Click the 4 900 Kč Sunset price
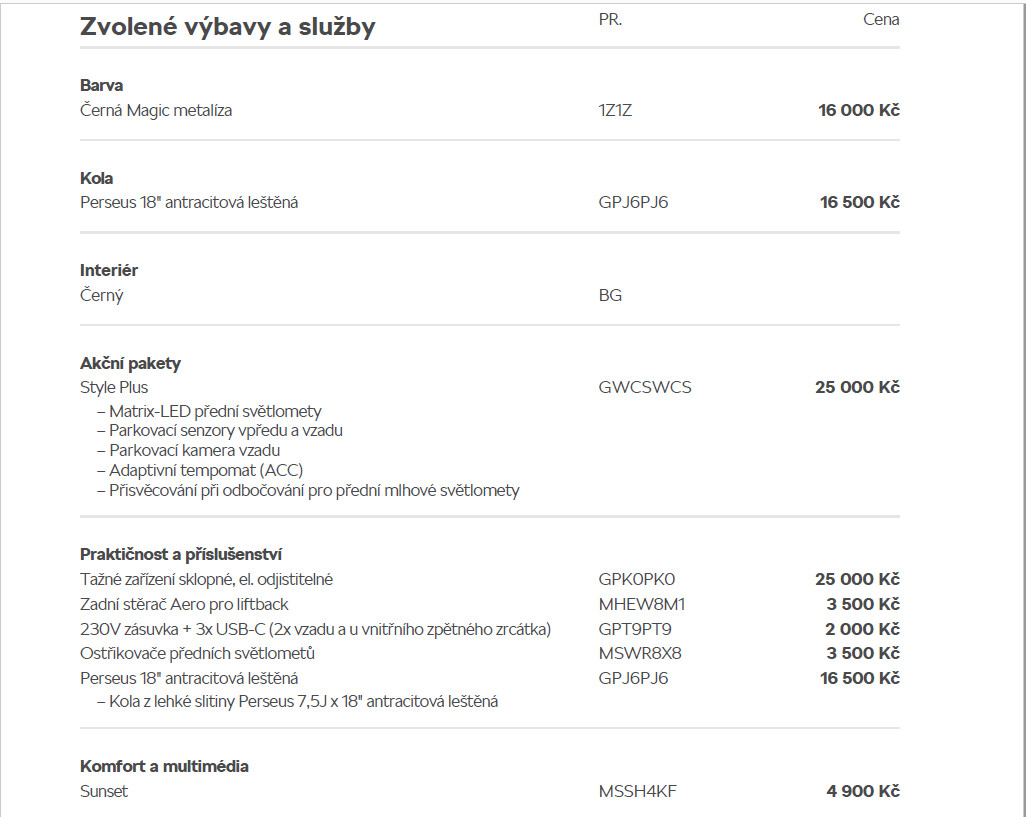 click(862, 791)
